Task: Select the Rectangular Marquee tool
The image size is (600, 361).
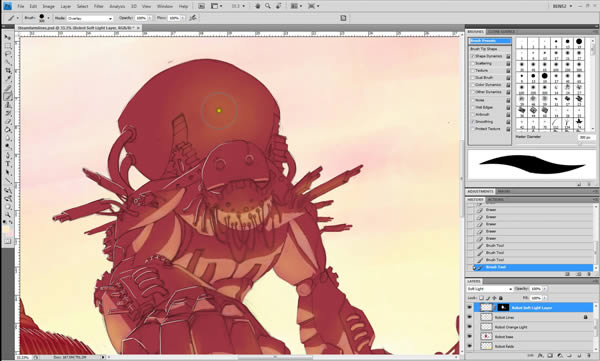Action: point(7,46)
